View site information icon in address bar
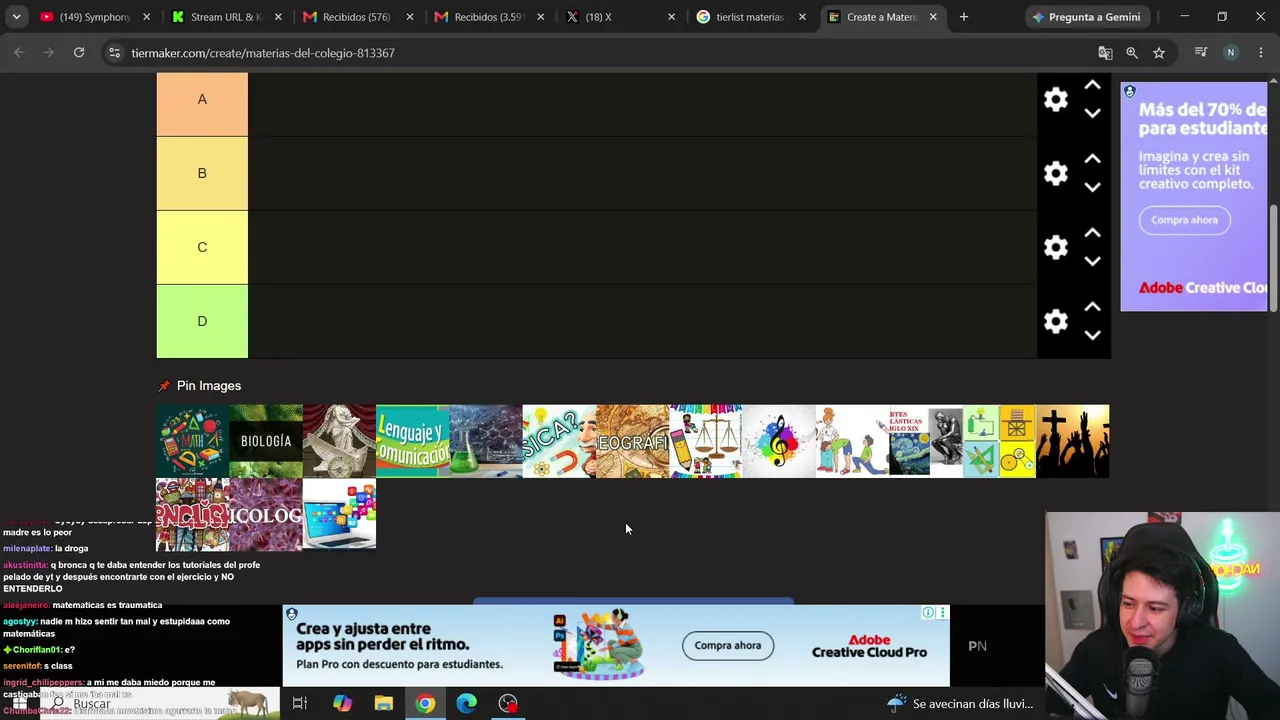This screenshot has height=720, width=1280. click(114, 53)
